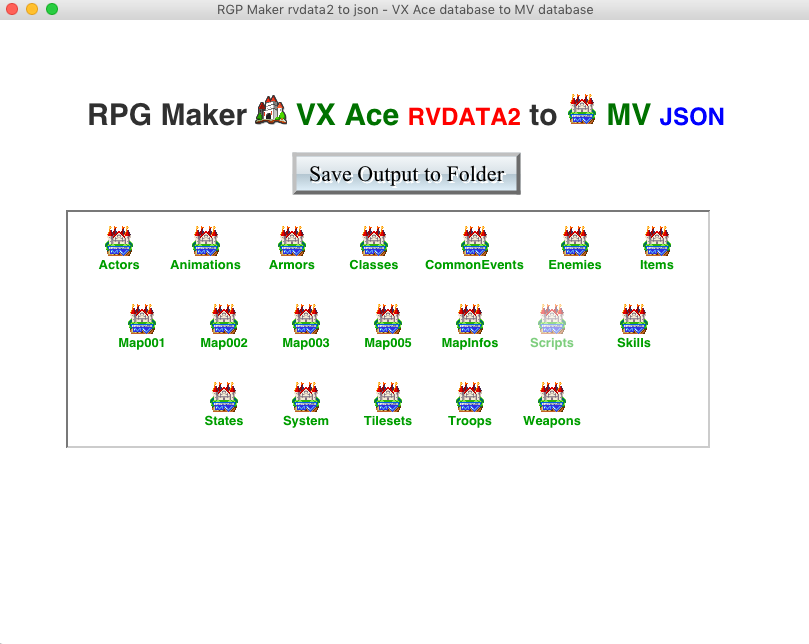Select the Enemies file icon
This screenshot has width=809, height=644.
coord(575,242)
